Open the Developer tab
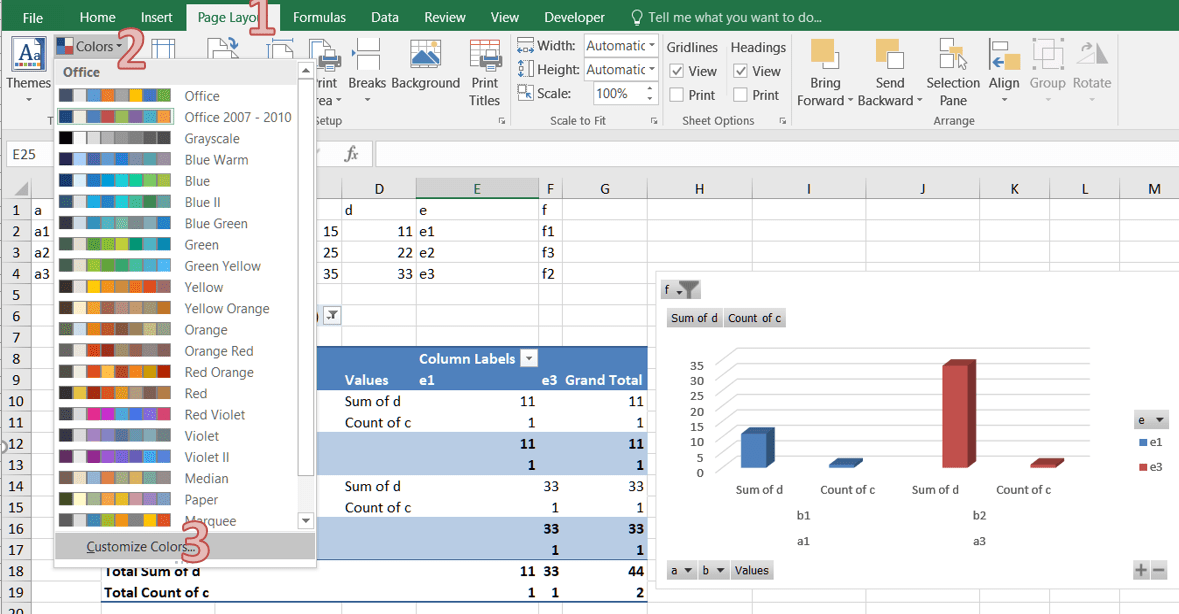 click(x=574, y=16)
